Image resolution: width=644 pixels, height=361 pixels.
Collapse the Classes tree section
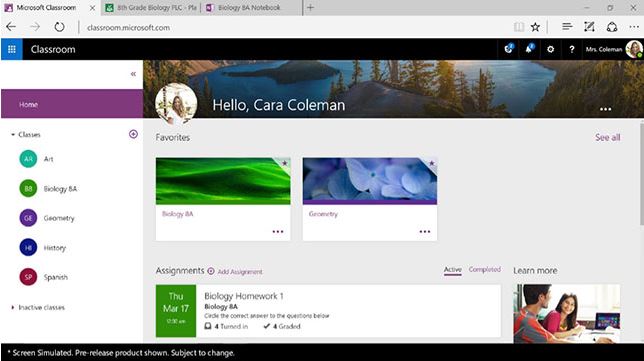[13, 134]
